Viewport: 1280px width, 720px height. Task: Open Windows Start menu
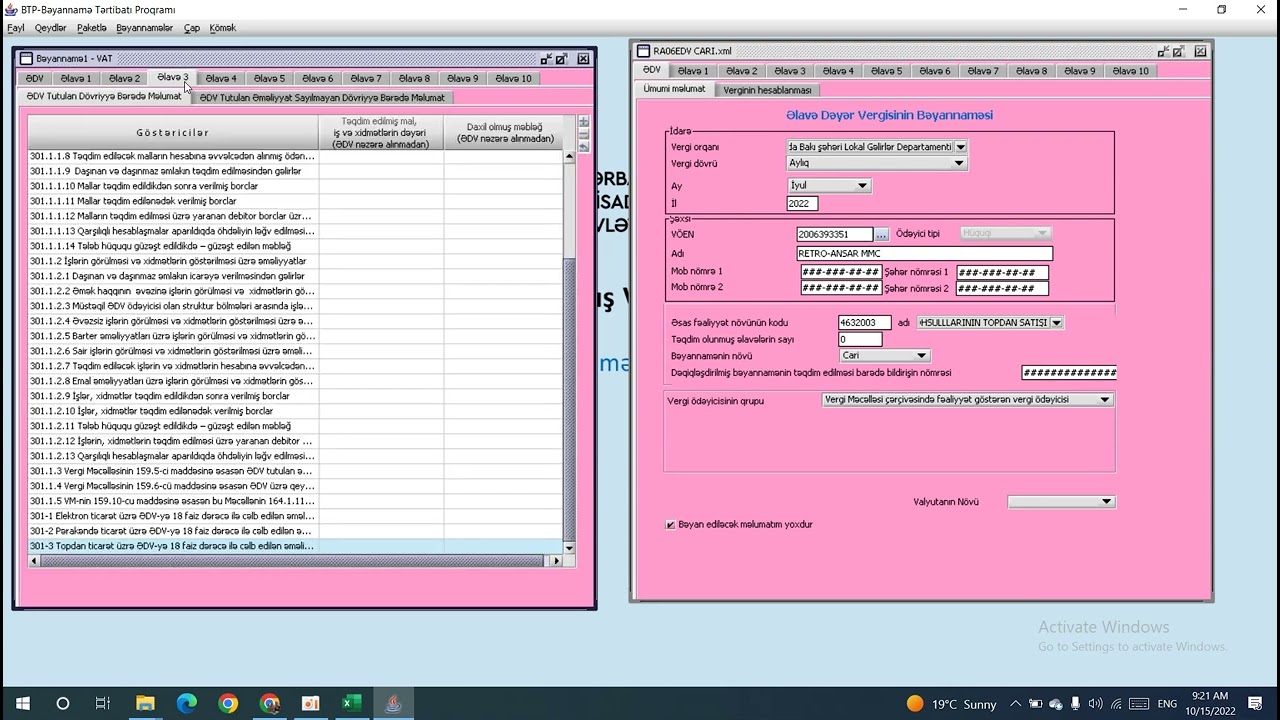[x=23, y=704]
